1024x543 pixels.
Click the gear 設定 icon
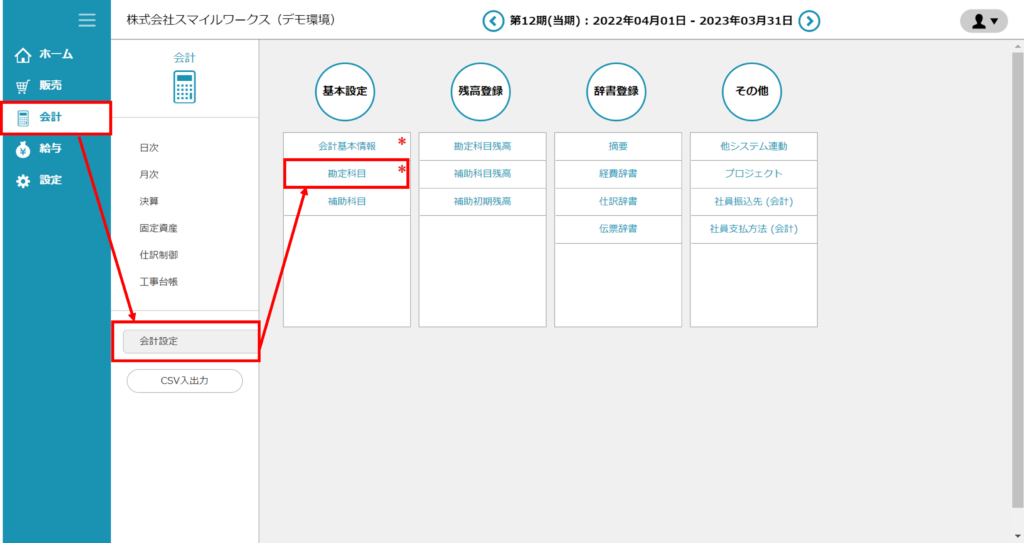pos(23,181)
